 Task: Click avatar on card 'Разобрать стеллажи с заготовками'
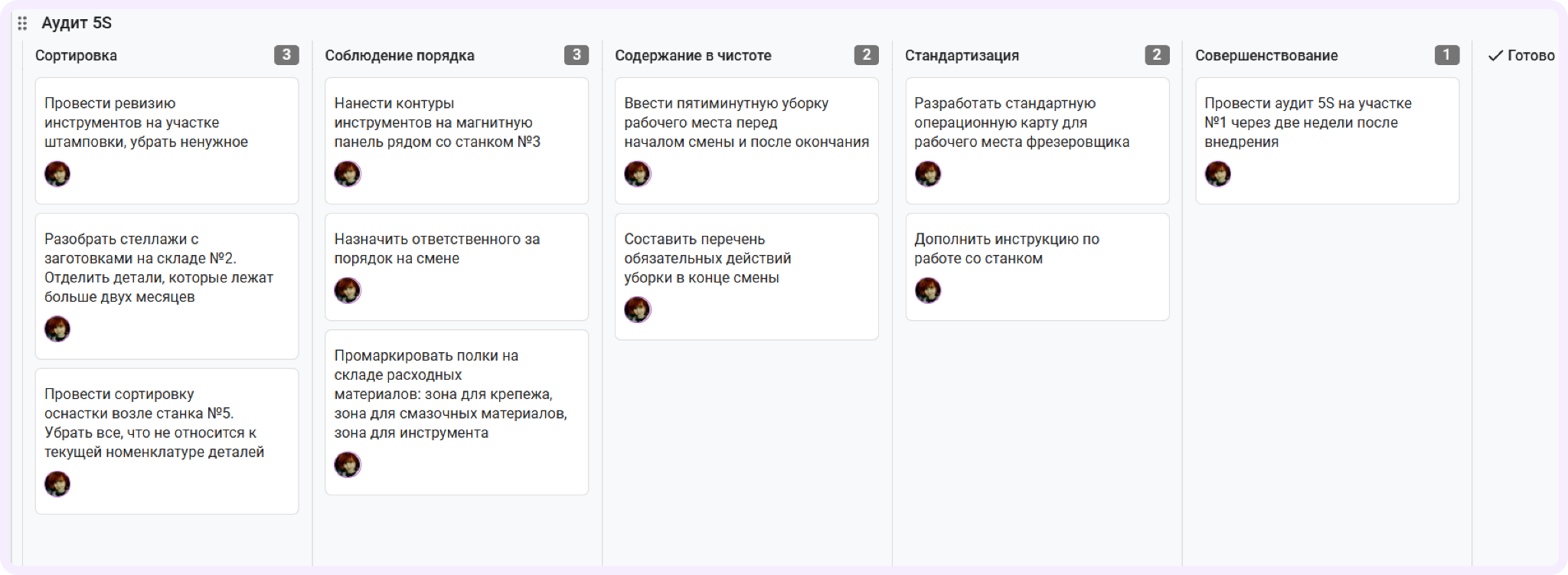coord(57,328)
